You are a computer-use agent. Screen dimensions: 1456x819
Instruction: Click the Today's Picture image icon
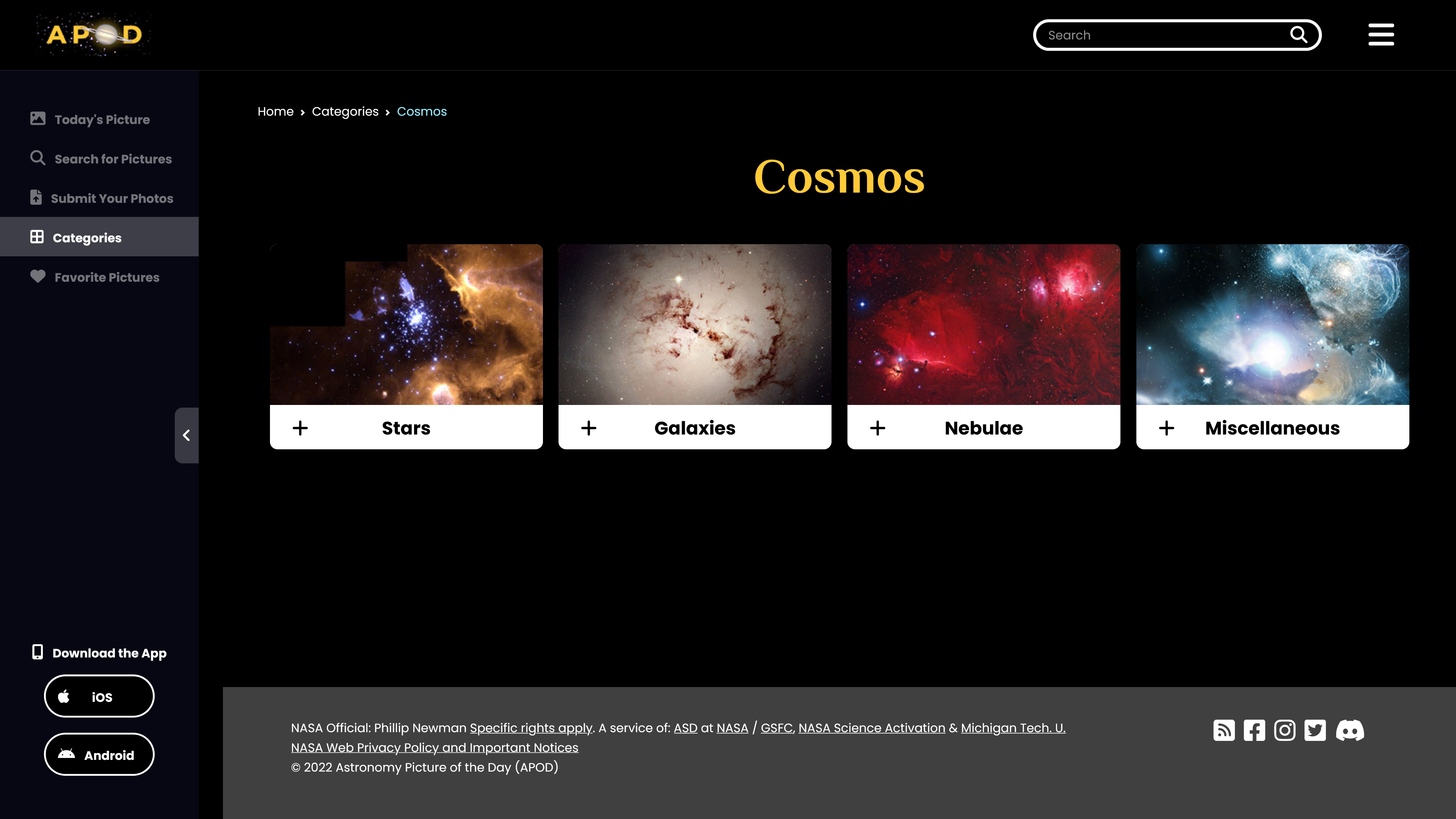click(38, 118)
